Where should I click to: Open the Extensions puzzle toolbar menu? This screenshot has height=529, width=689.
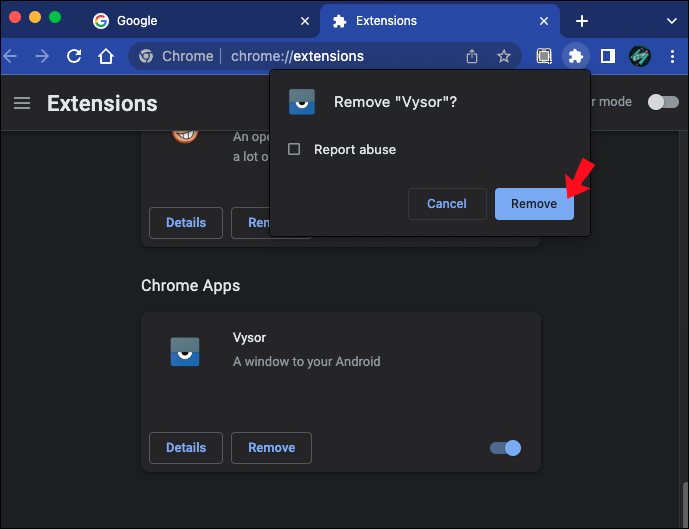(x=576, y=56)
